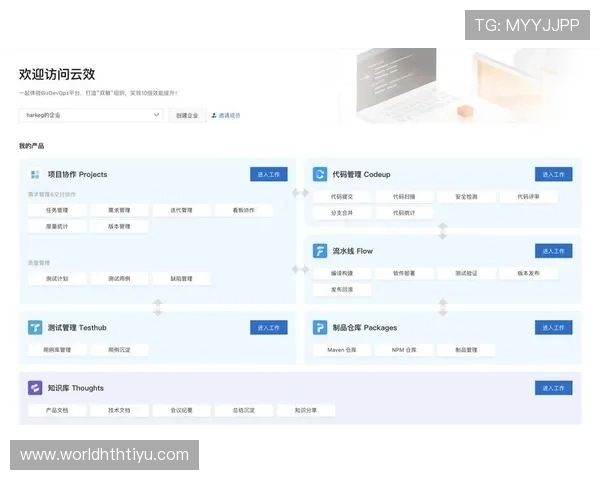Open the 测试用例 tag under 质量管理
The width and height of the screenshot is (600, 480).
(x=119, y=279)
